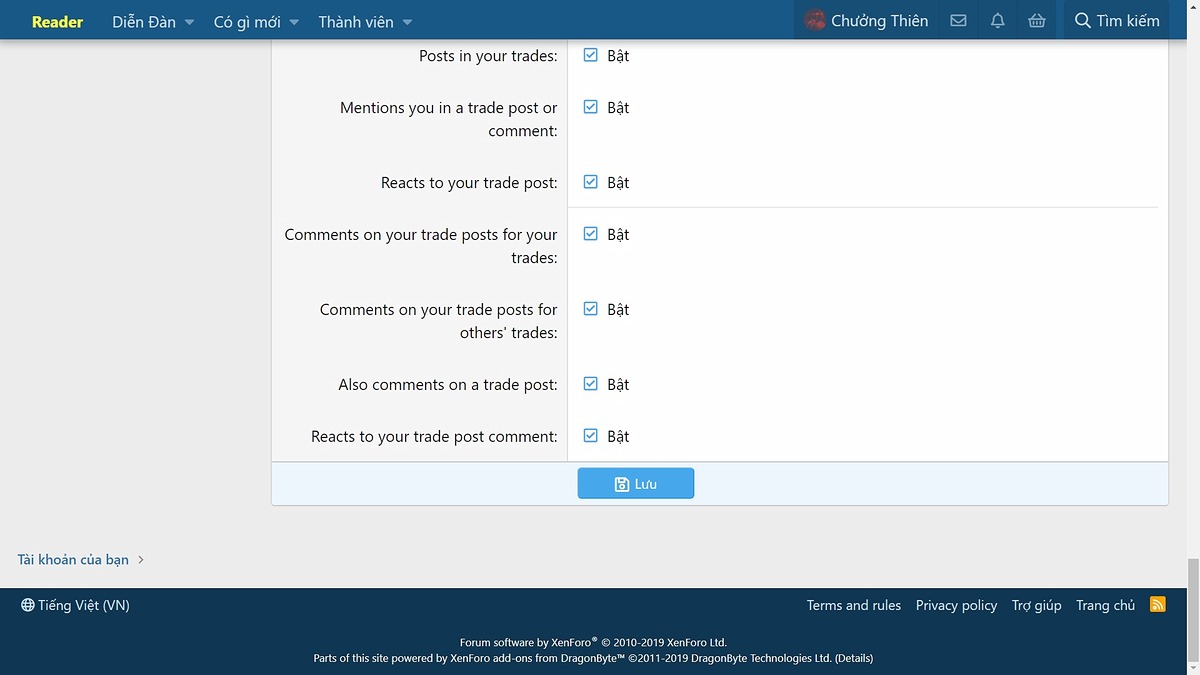Image resolution: width=1200 pixels, height=675 pixels.
Task: Open the Terms and rules link
Action: click(x=853, y=605)
